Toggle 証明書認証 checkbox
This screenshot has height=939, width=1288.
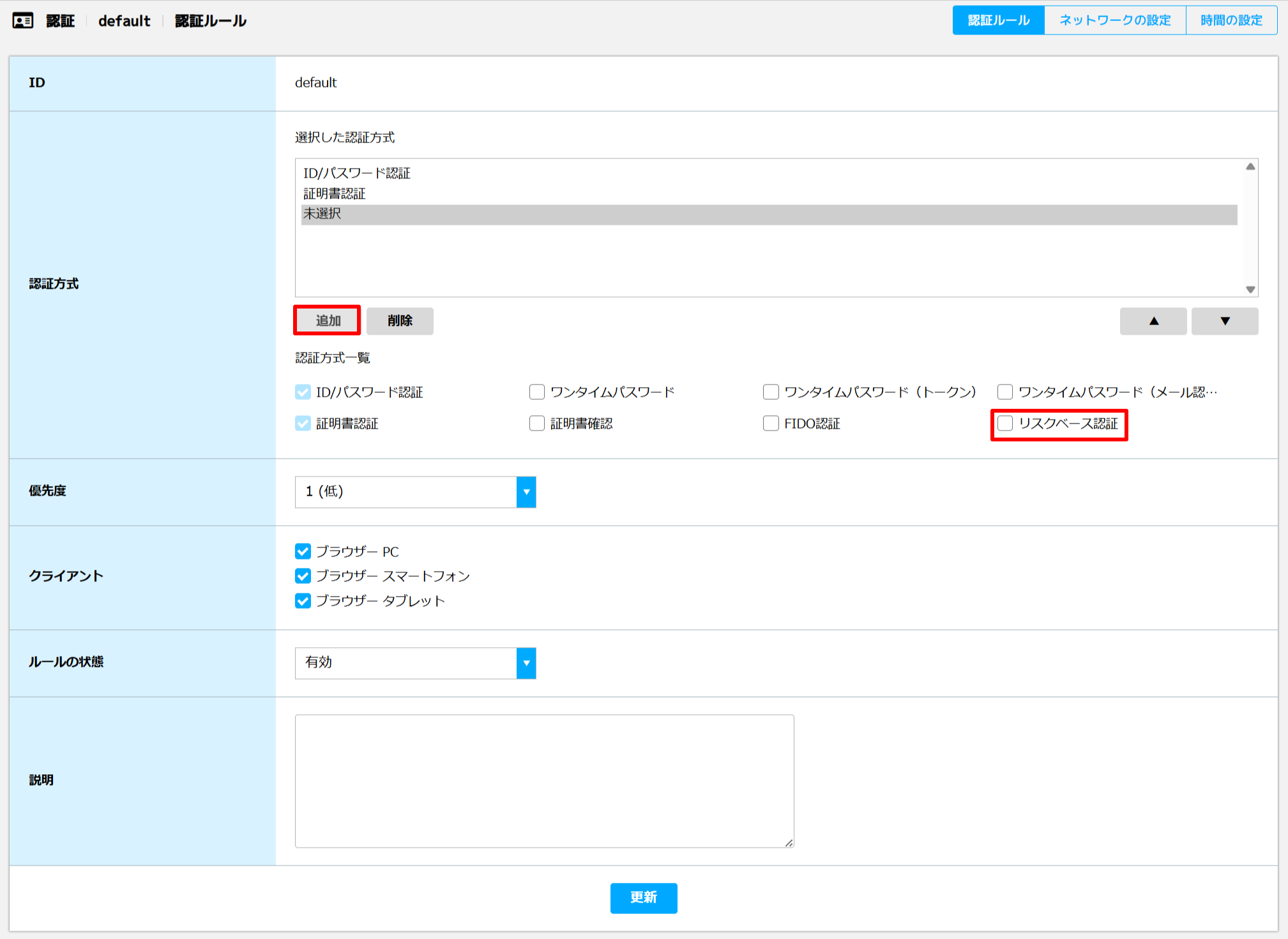pyautogui.click(x=303, y=424)
